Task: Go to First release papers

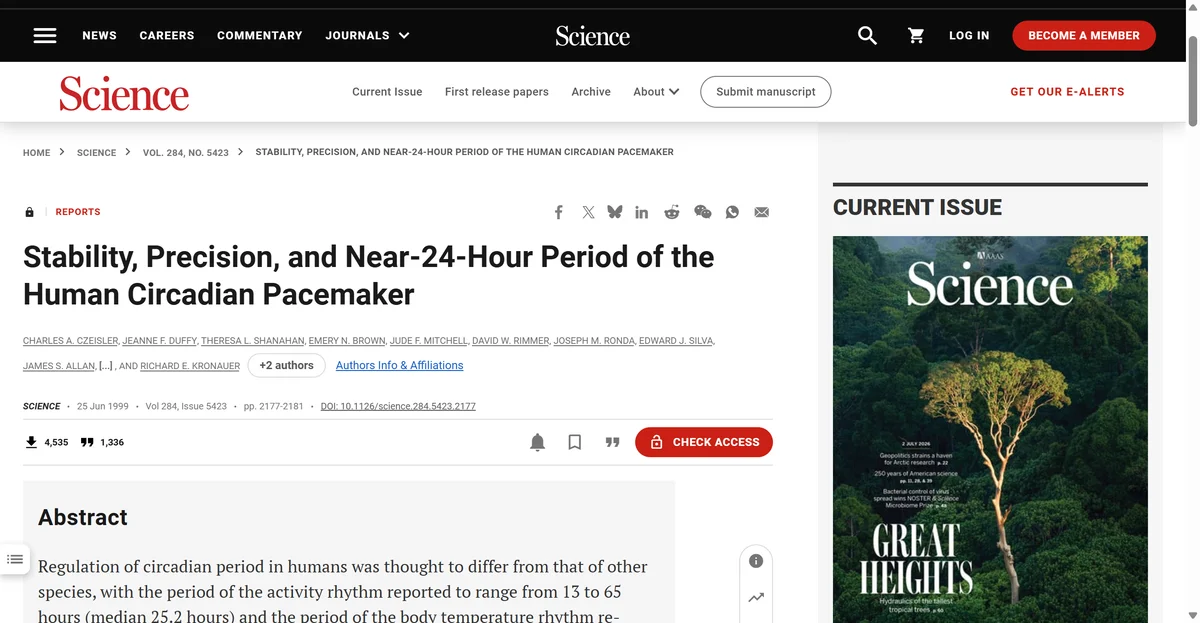Action: [x=497, y=91]
